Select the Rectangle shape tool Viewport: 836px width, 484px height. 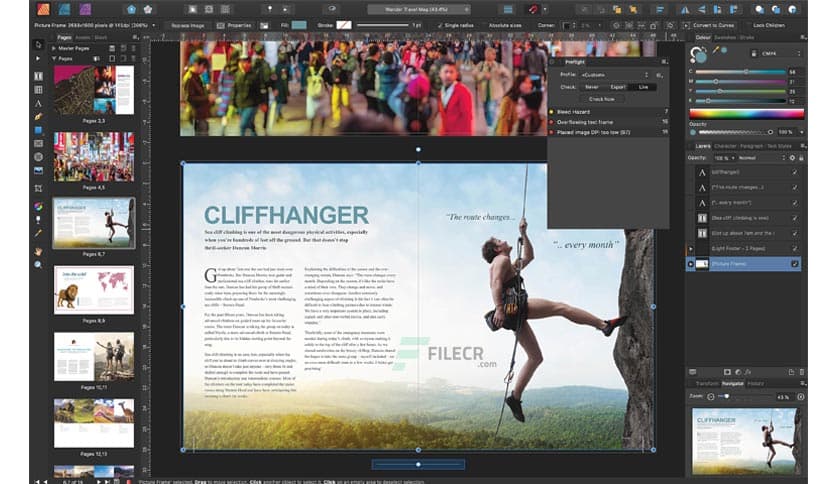[x=38, y=130]
